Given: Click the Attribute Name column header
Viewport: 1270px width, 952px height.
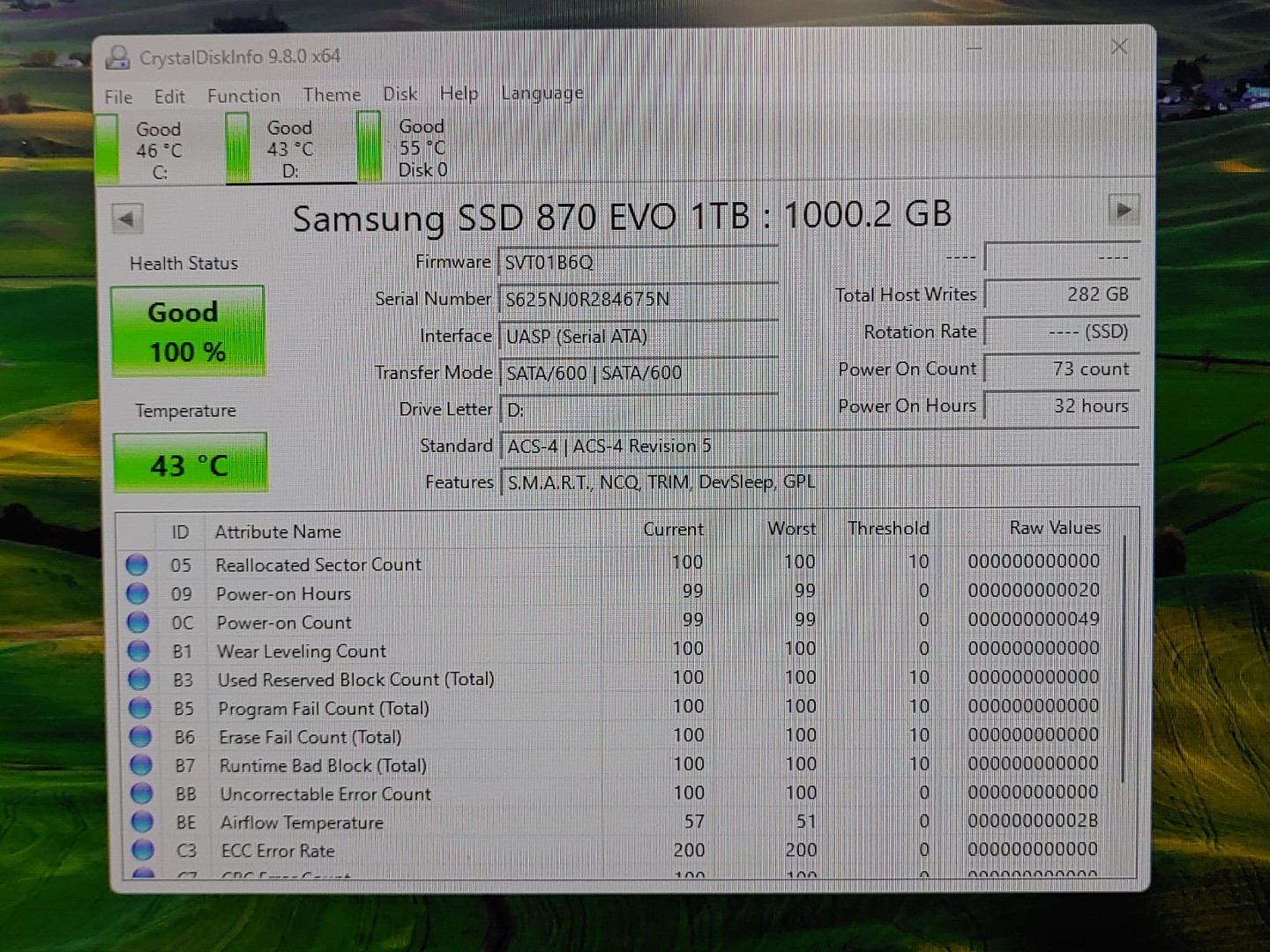Looking at the screenshot, I should point(278,532).
